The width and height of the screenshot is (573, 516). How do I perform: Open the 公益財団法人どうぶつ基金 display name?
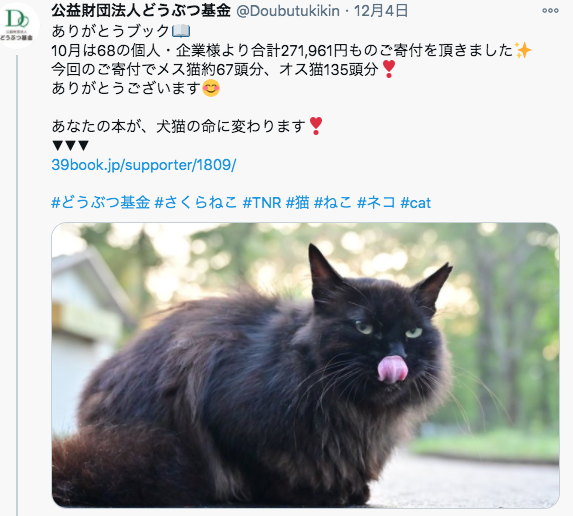click(x=141, y=11)
